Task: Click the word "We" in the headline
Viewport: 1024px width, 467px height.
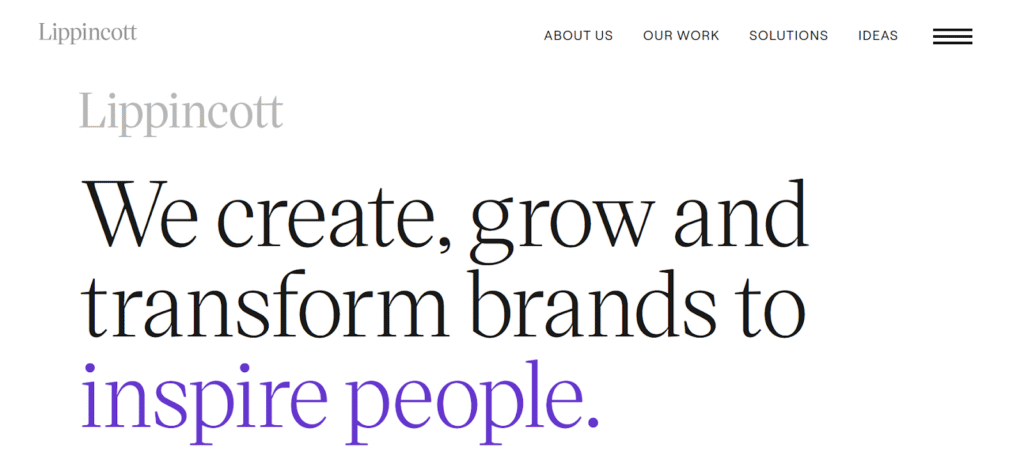Action: [138, 216]
